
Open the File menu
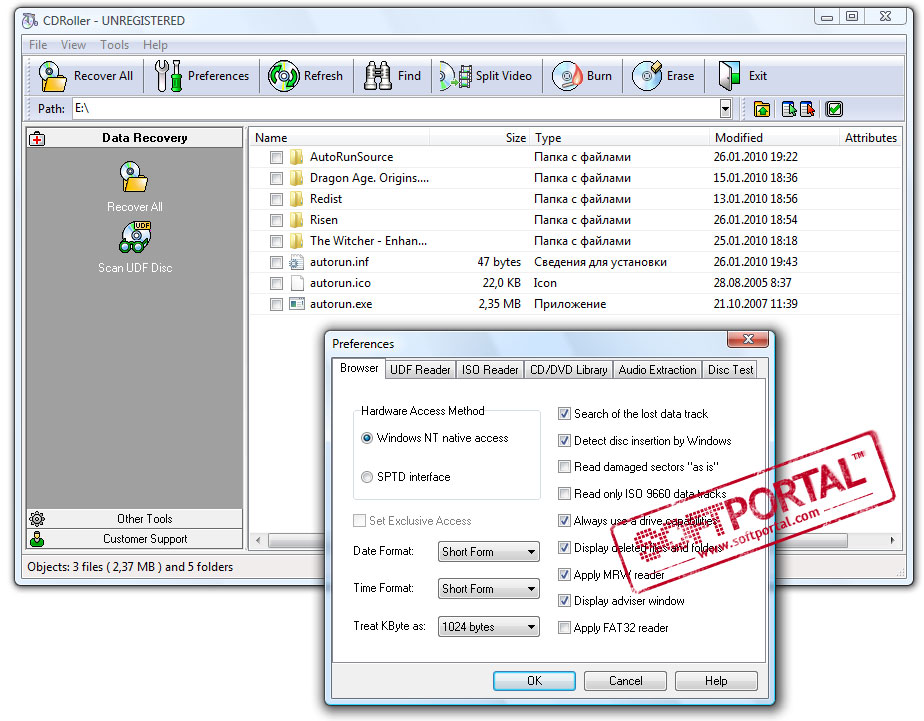point(38,45)
